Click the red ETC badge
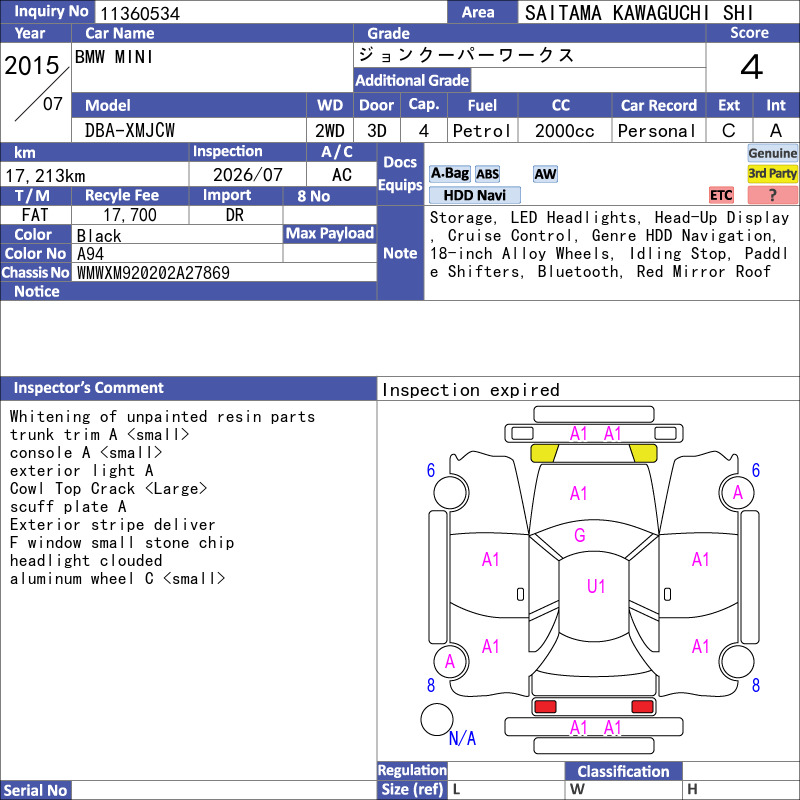Screen dimensions: 800x800 (x=721, y=195)
